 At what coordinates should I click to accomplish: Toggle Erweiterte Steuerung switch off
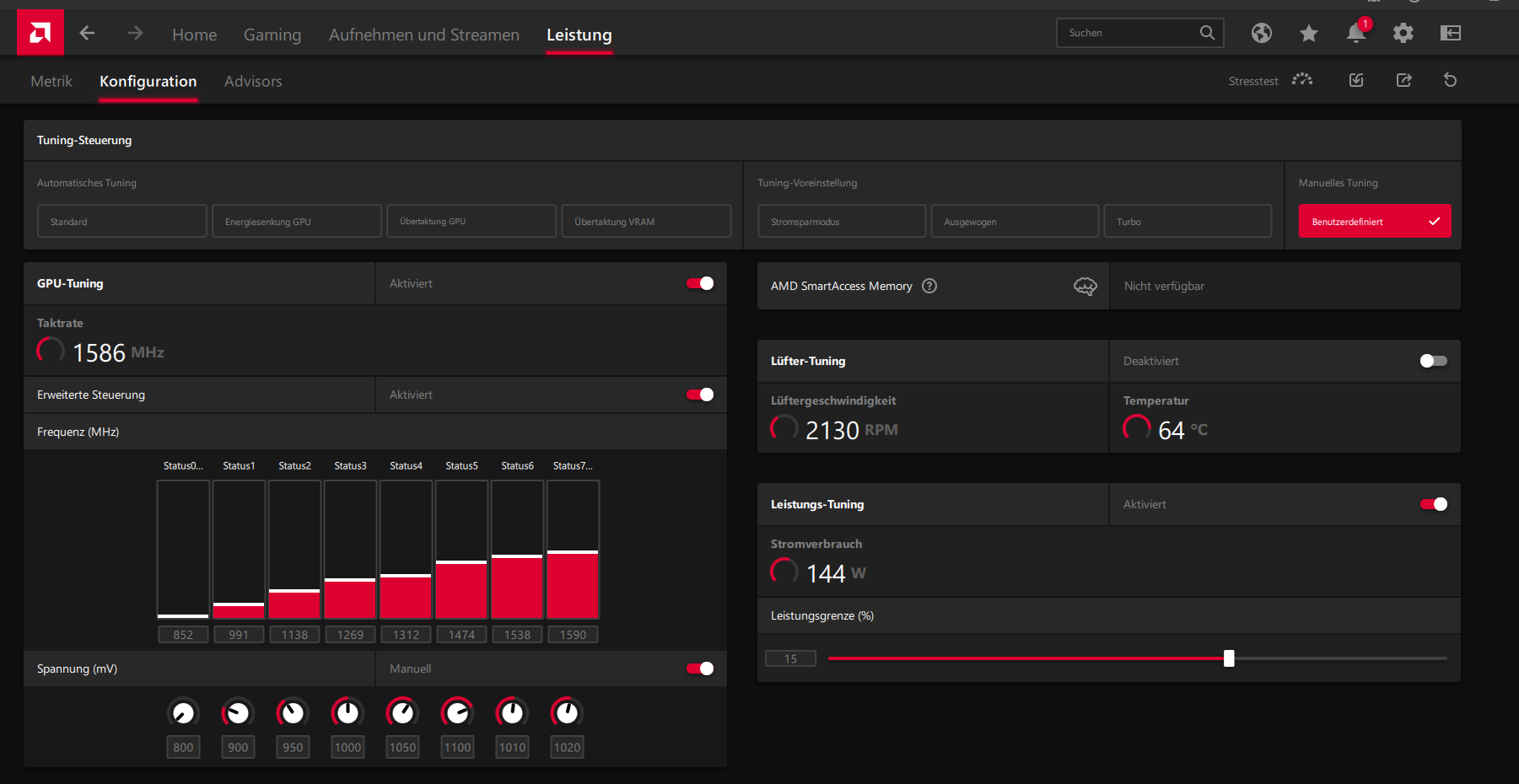coord(700,395)
